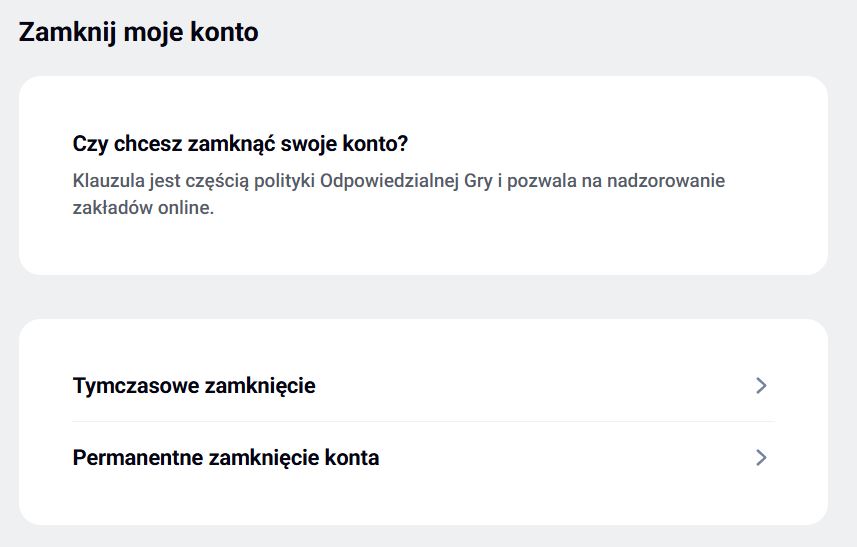Click the heading Czy chcesz zamknąć swoje konto?
This screenshot has height=547, width=857.
(x=240, y=144)
